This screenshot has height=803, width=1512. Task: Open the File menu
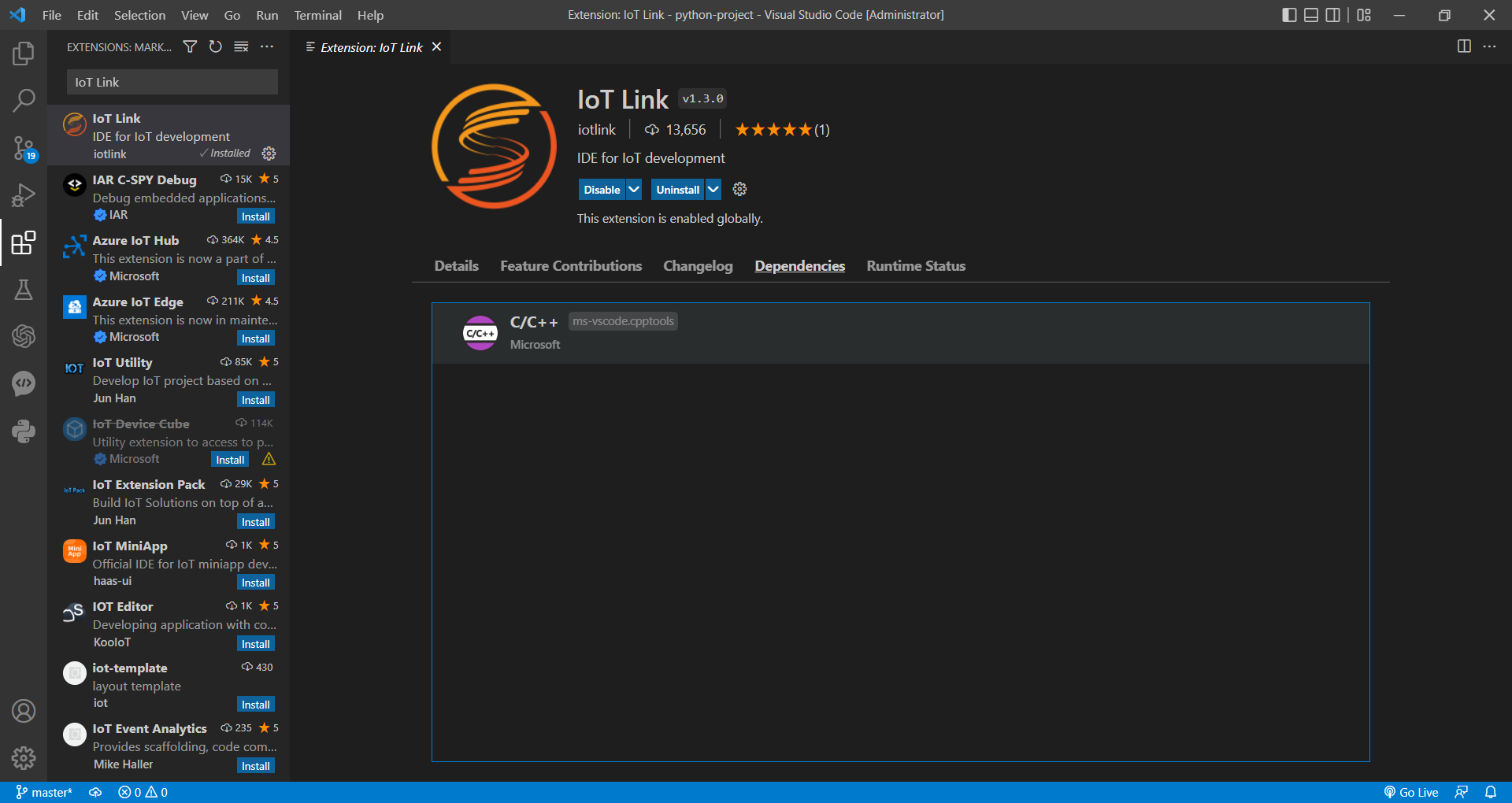tap(52, 15)
